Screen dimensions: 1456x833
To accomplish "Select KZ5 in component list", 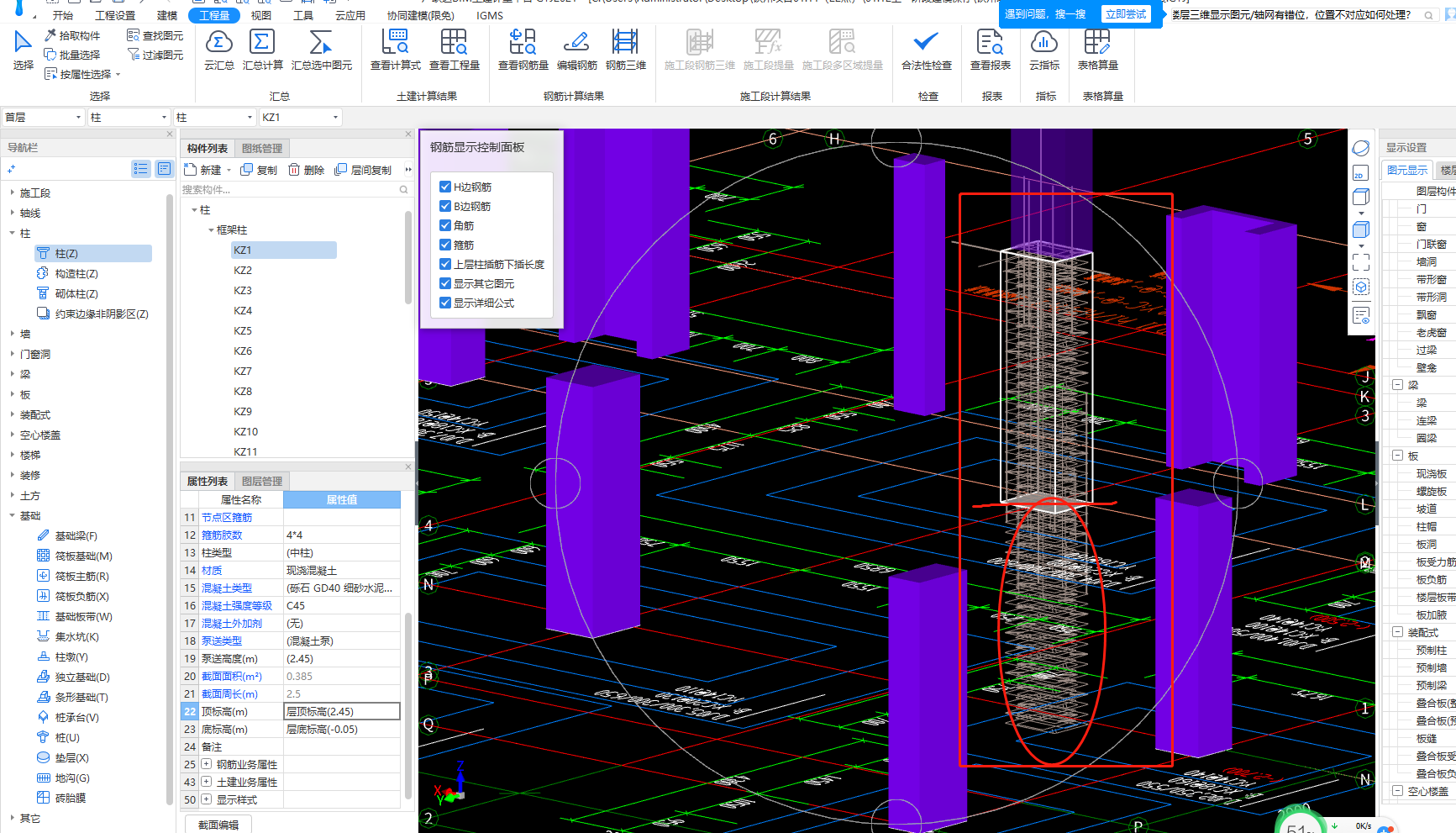I will pyautogui.click(x=243, y=330).
